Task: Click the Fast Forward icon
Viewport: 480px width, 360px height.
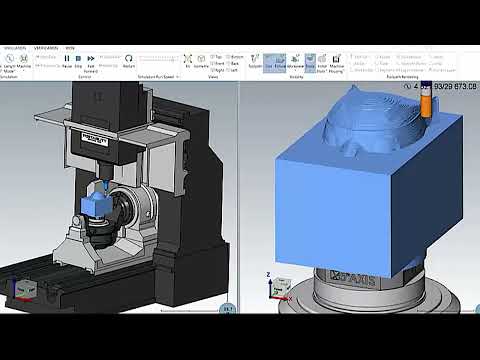Action: tap(91, 64)
